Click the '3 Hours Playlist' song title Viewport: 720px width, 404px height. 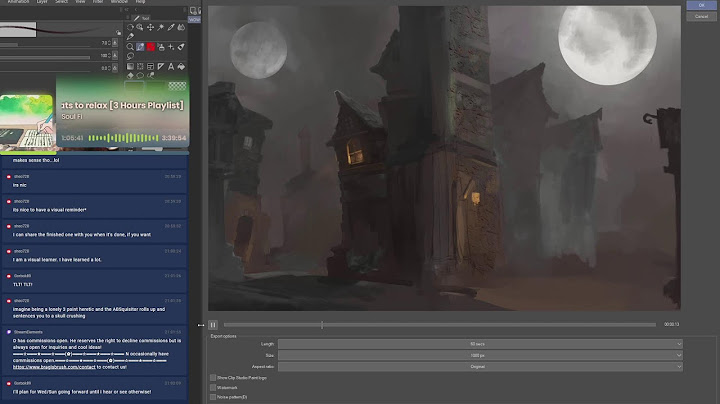pyautogui.click(x=123, y=106)
